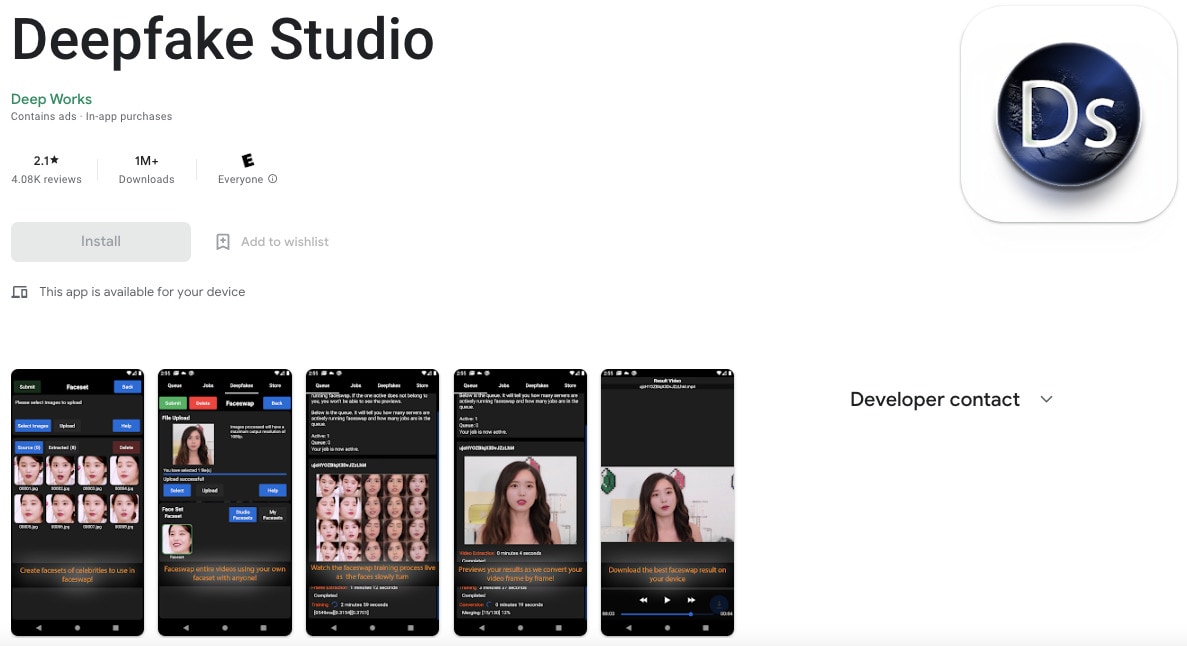Screen dimensions: 1187x646
Task: Open the faceswap training grid screenshot
Action: 372,502
